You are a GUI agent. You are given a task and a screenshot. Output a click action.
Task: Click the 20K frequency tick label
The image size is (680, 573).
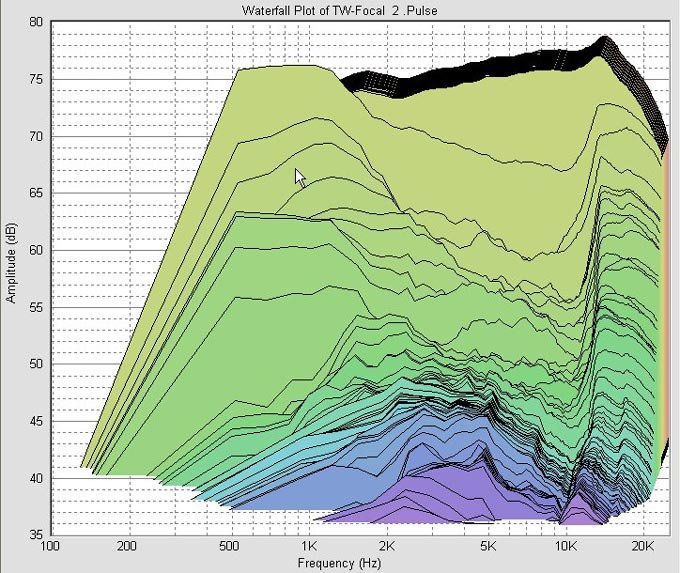pos(643,547)
